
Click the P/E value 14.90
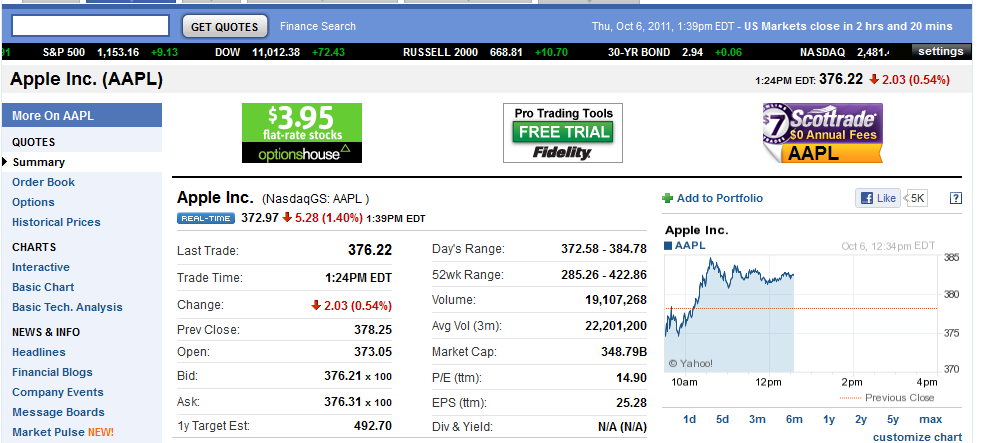tap(631, 377)
